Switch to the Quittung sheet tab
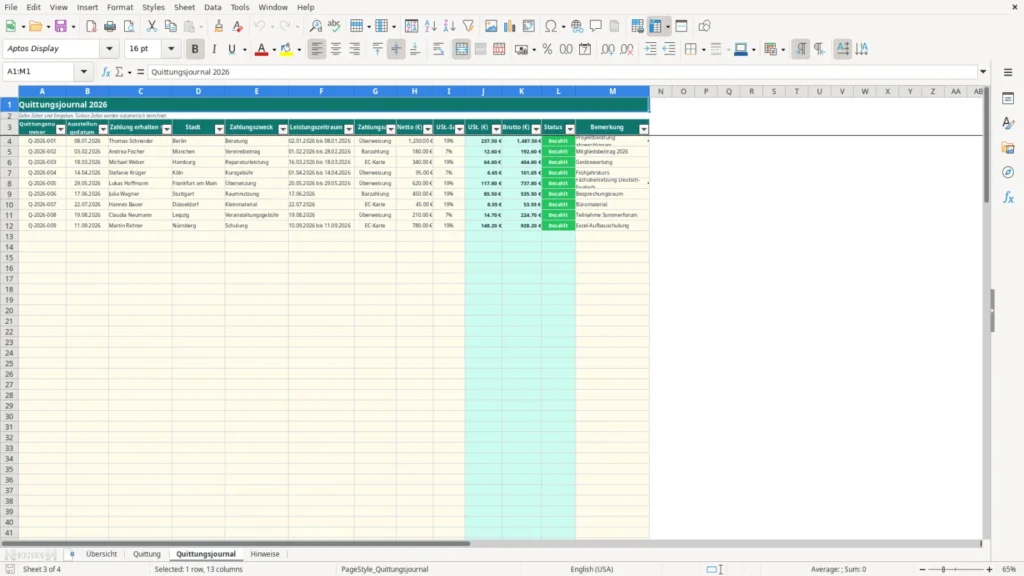The image size is (1024, 576). coord(147,554)
